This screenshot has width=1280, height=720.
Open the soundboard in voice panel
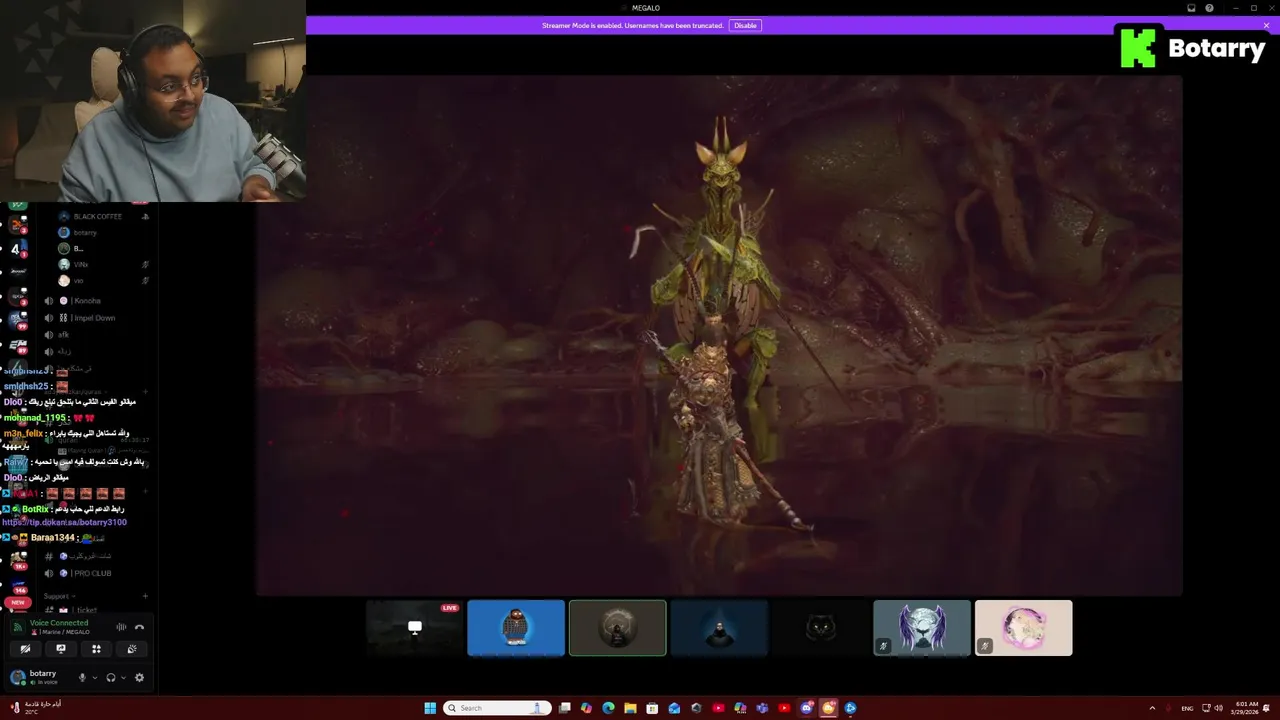click(131, 649)
